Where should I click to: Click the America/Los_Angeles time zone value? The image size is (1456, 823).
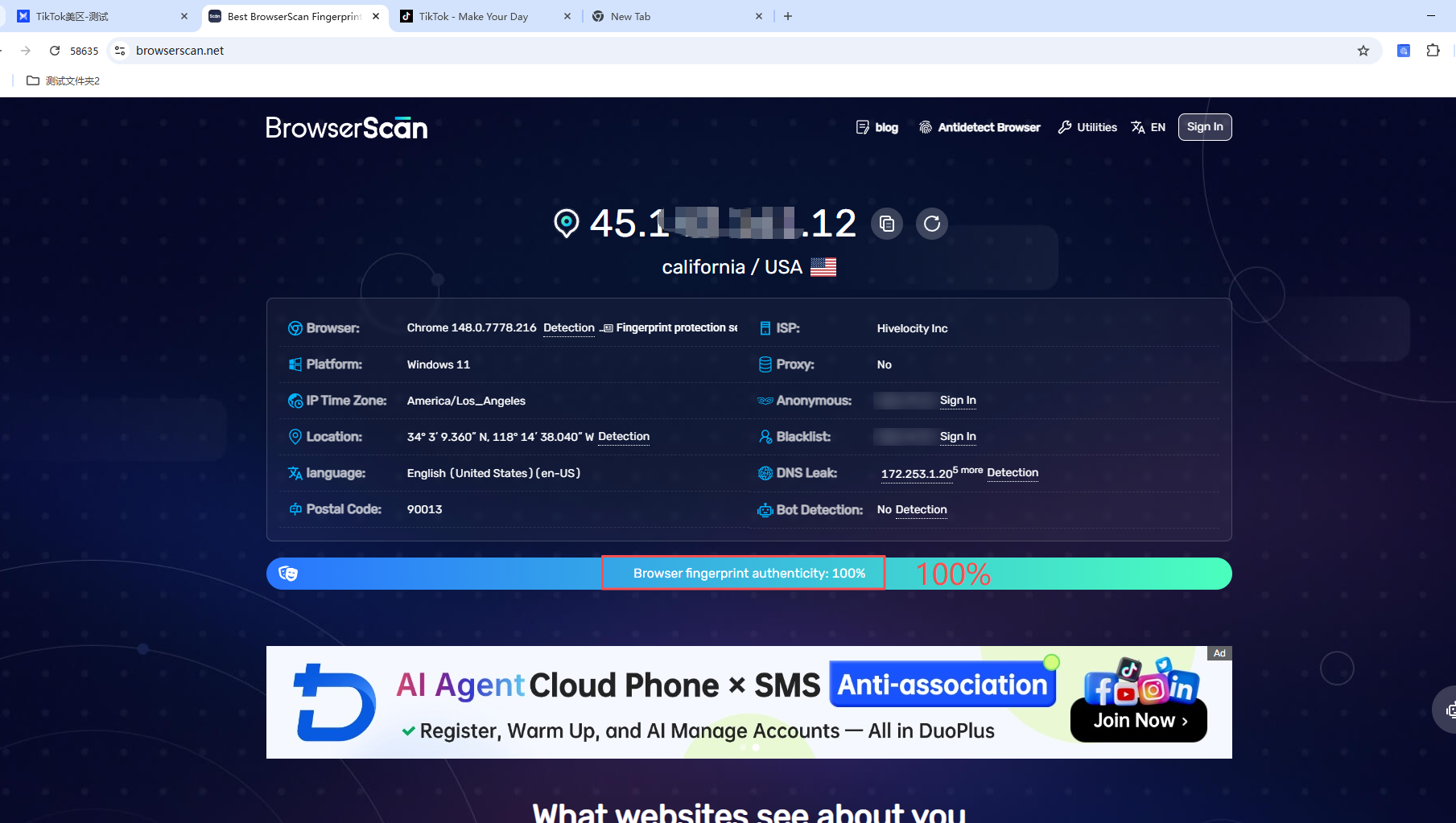click(466, 401)
